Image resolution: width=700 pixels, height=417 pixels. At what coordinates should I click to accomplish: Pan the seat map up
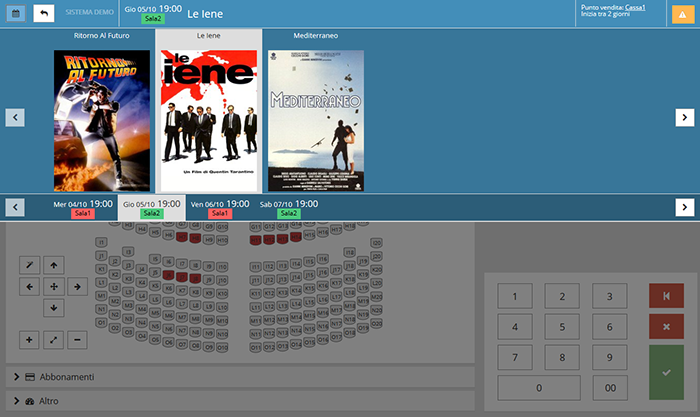click(54, 265)
